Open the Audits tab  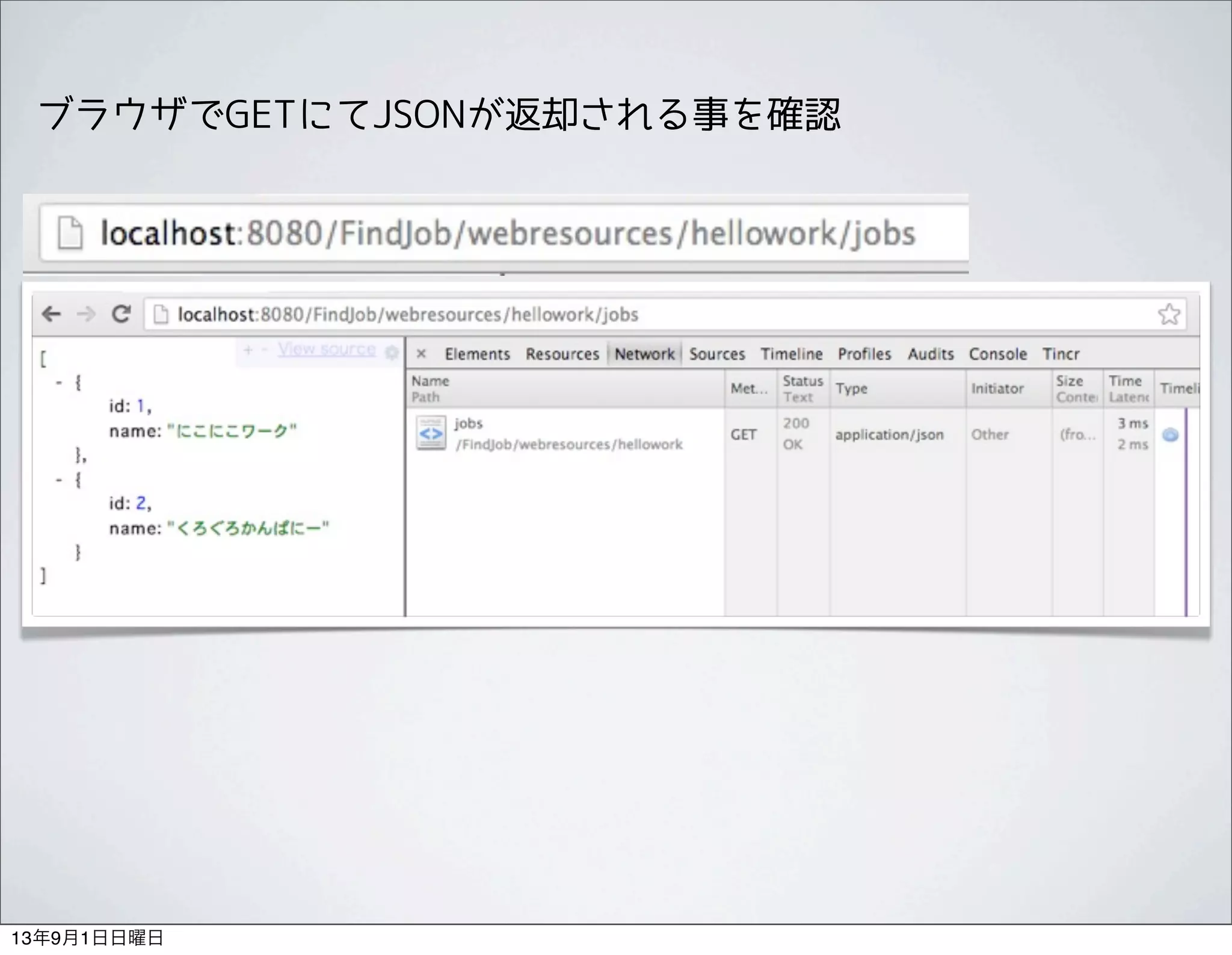coord(931,354)
